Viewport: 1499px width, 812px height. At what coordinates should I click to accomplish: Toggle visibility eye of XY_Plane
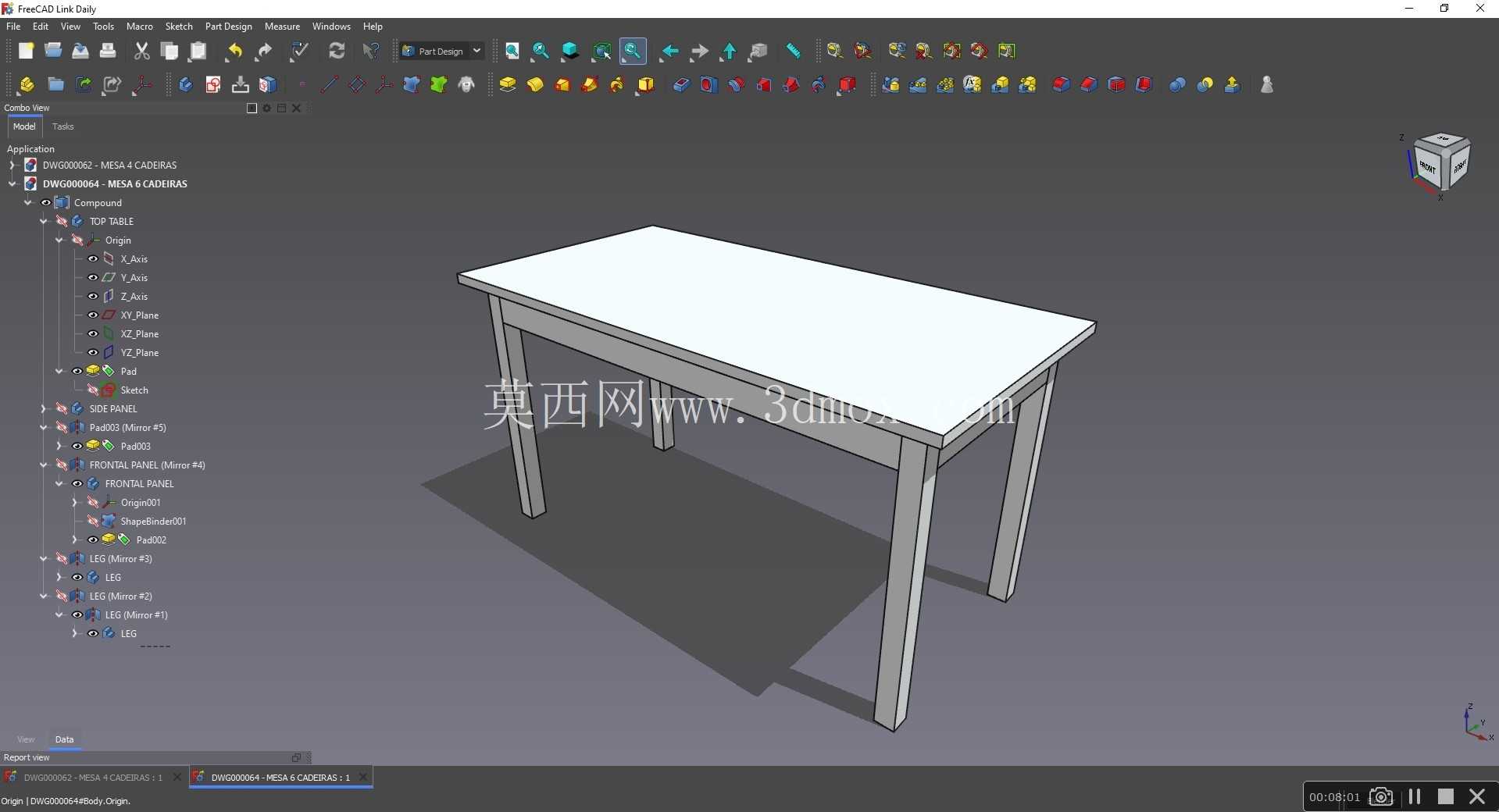(93, 315)
